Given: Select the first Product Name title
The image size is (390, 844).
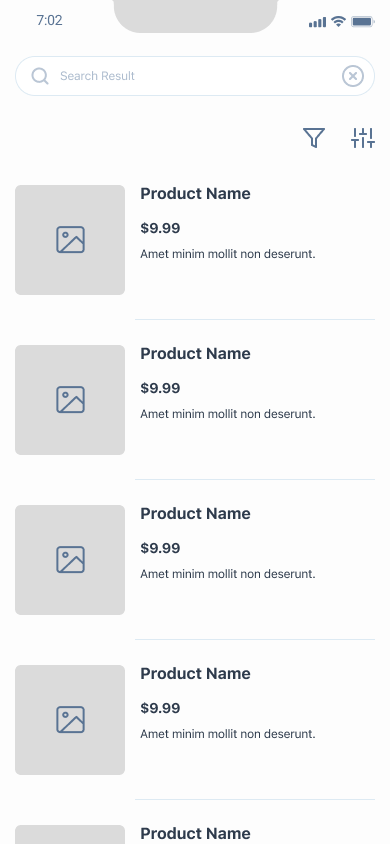Looking at the screenshot, I should click(x=195, y=194).
